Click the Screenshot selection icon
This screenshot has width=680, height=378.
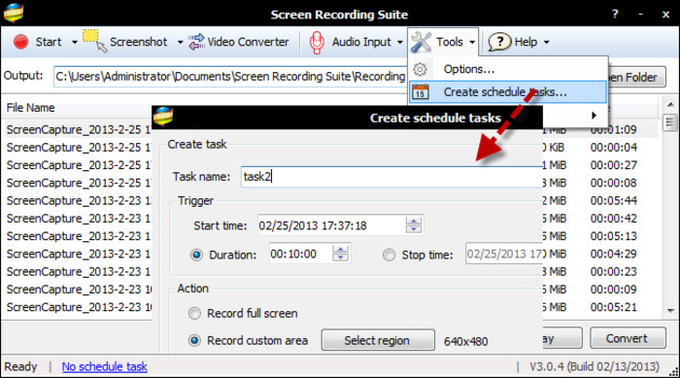[x=95, y=41]
